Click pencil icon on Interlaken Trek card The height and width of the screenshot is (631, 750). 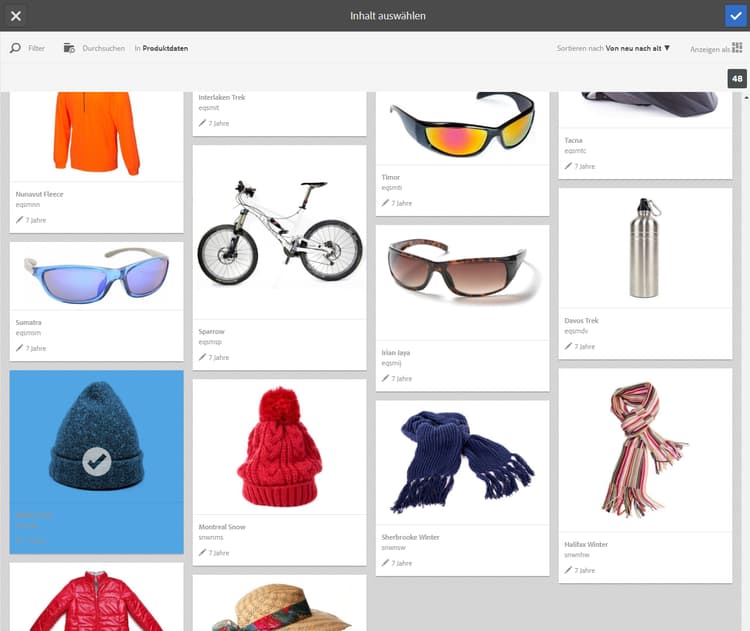202,123
